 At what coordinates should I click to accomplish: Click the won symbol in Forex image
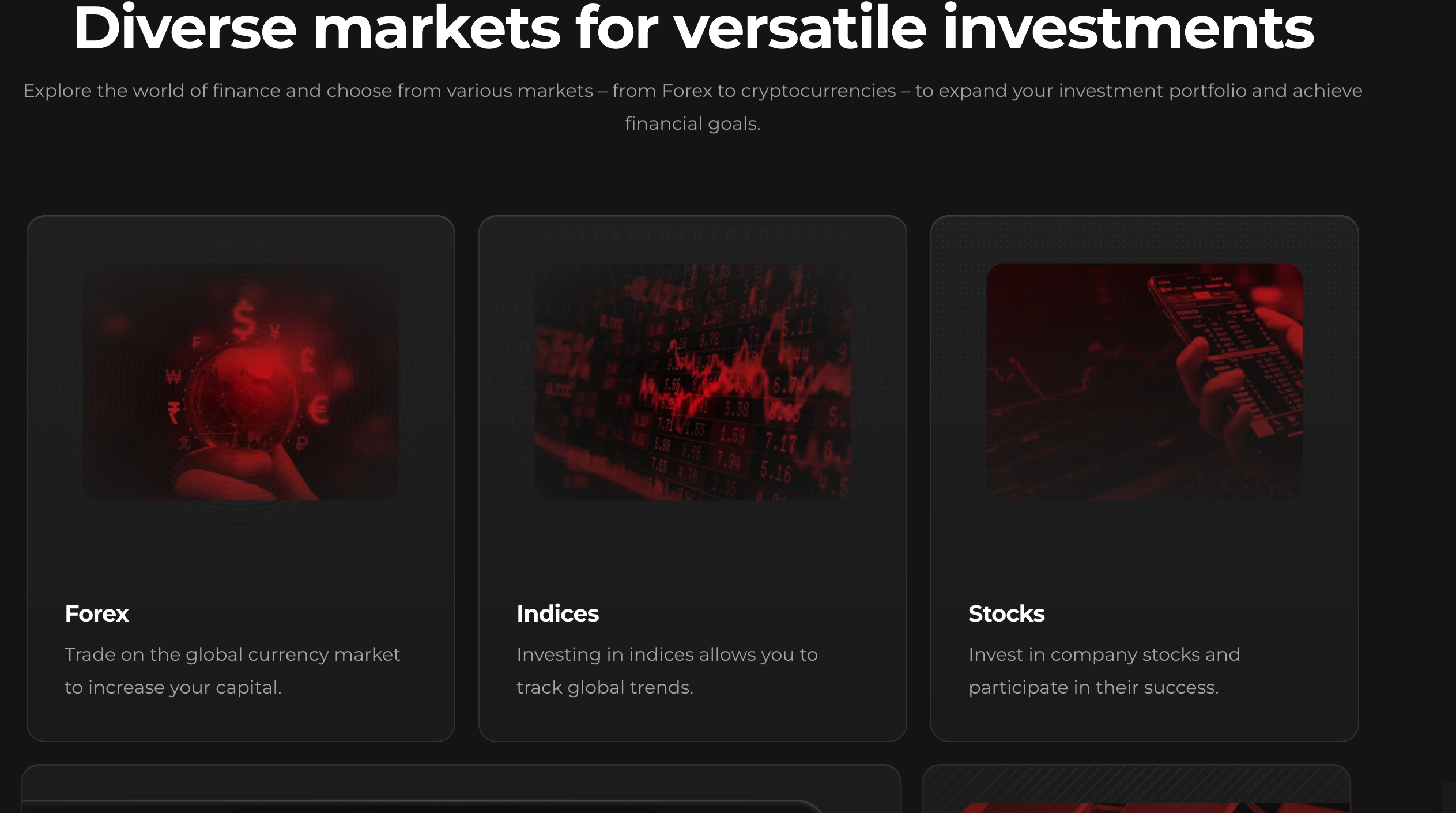(x=173, y=377)
